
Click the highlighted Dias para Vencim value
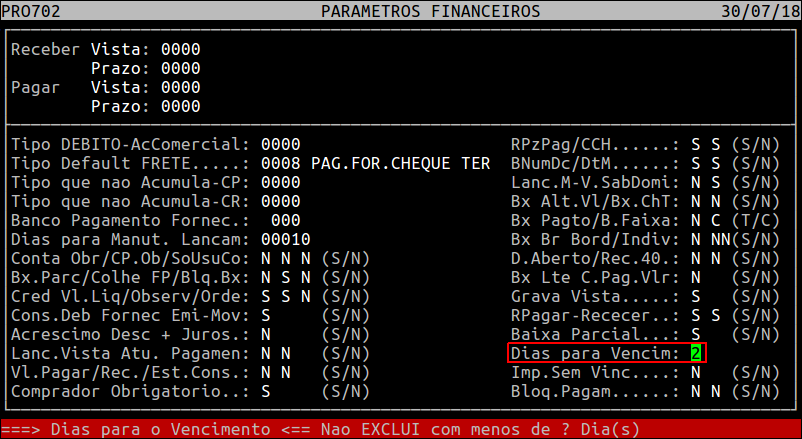click(x=696, y=353)
